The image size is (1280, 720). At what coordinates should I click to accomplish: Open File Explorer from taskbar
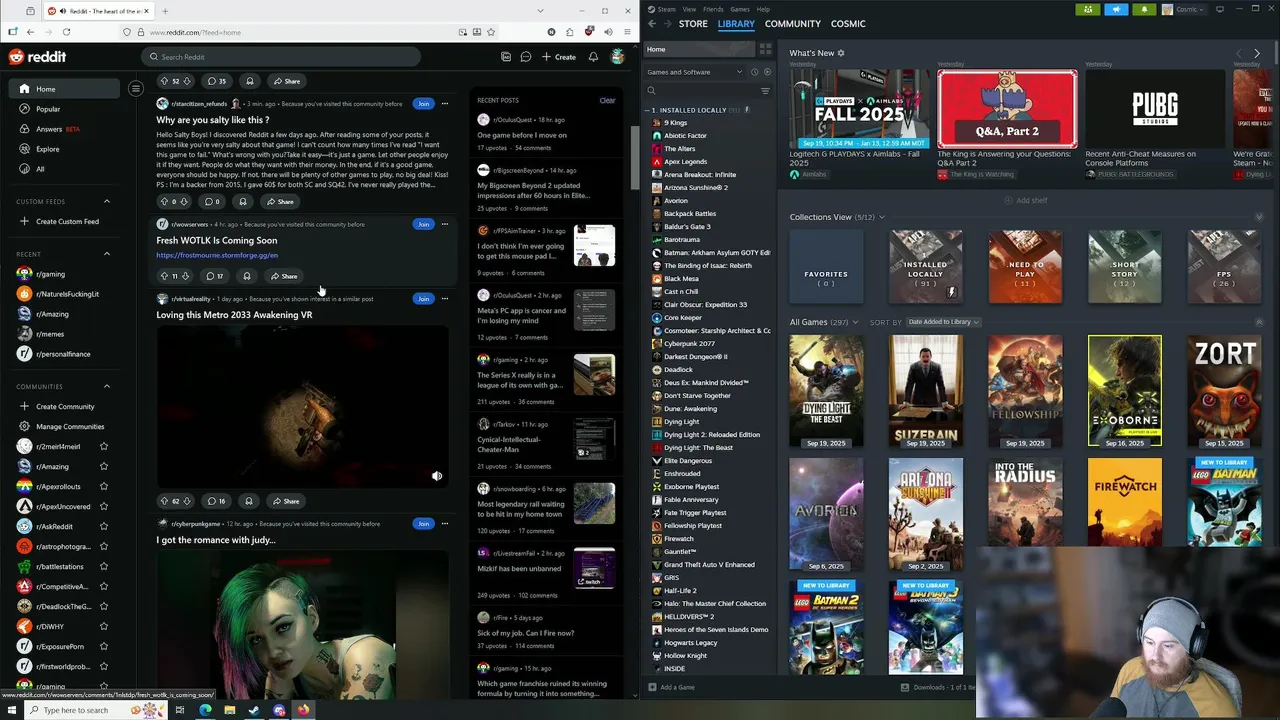coord(229,710)
